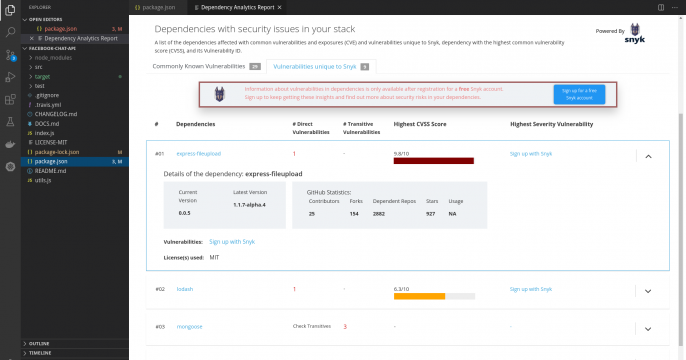Open the Testing flask icon view
686x360 pixels.
pos(10,122)
